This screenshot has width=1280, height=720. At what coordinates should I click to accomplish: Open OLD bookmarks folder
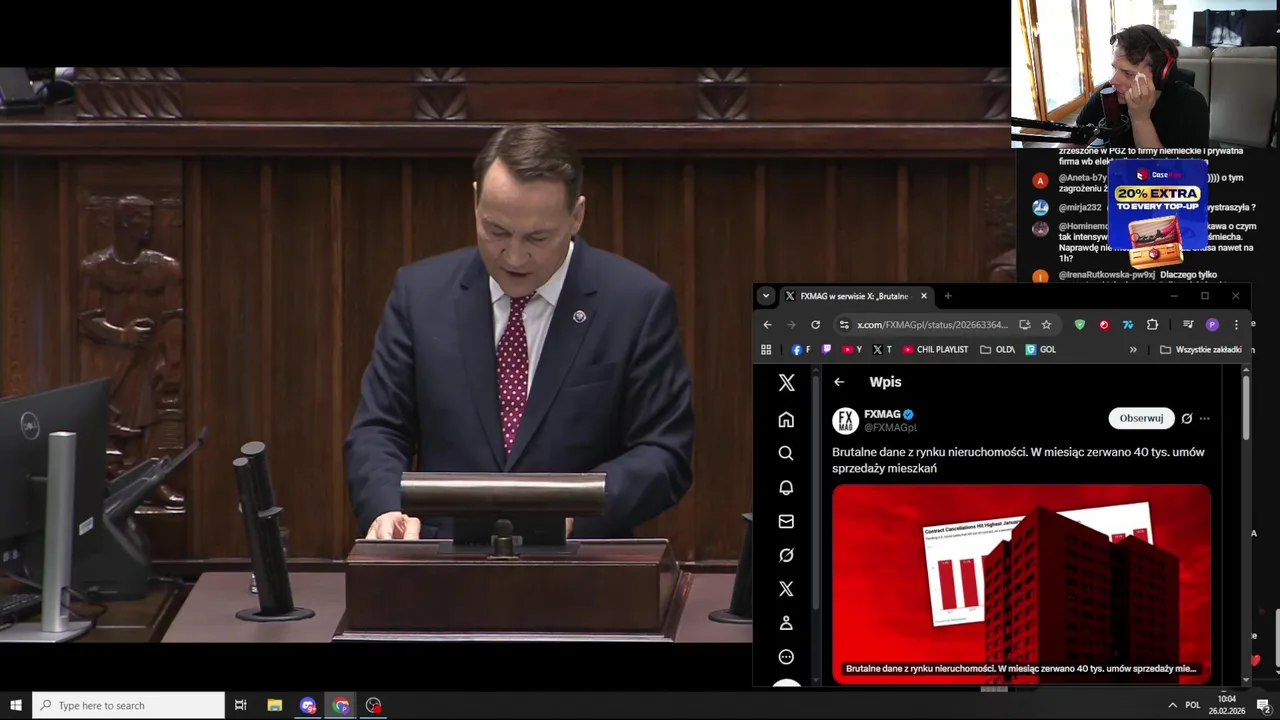tap(998, 350)
